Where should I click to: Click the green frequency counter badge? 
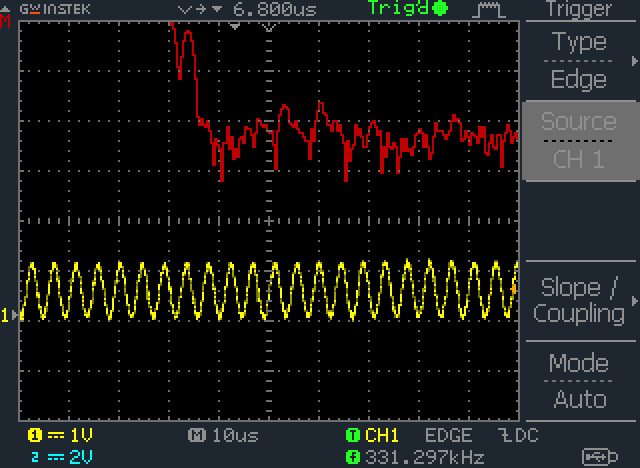(353, 457)
